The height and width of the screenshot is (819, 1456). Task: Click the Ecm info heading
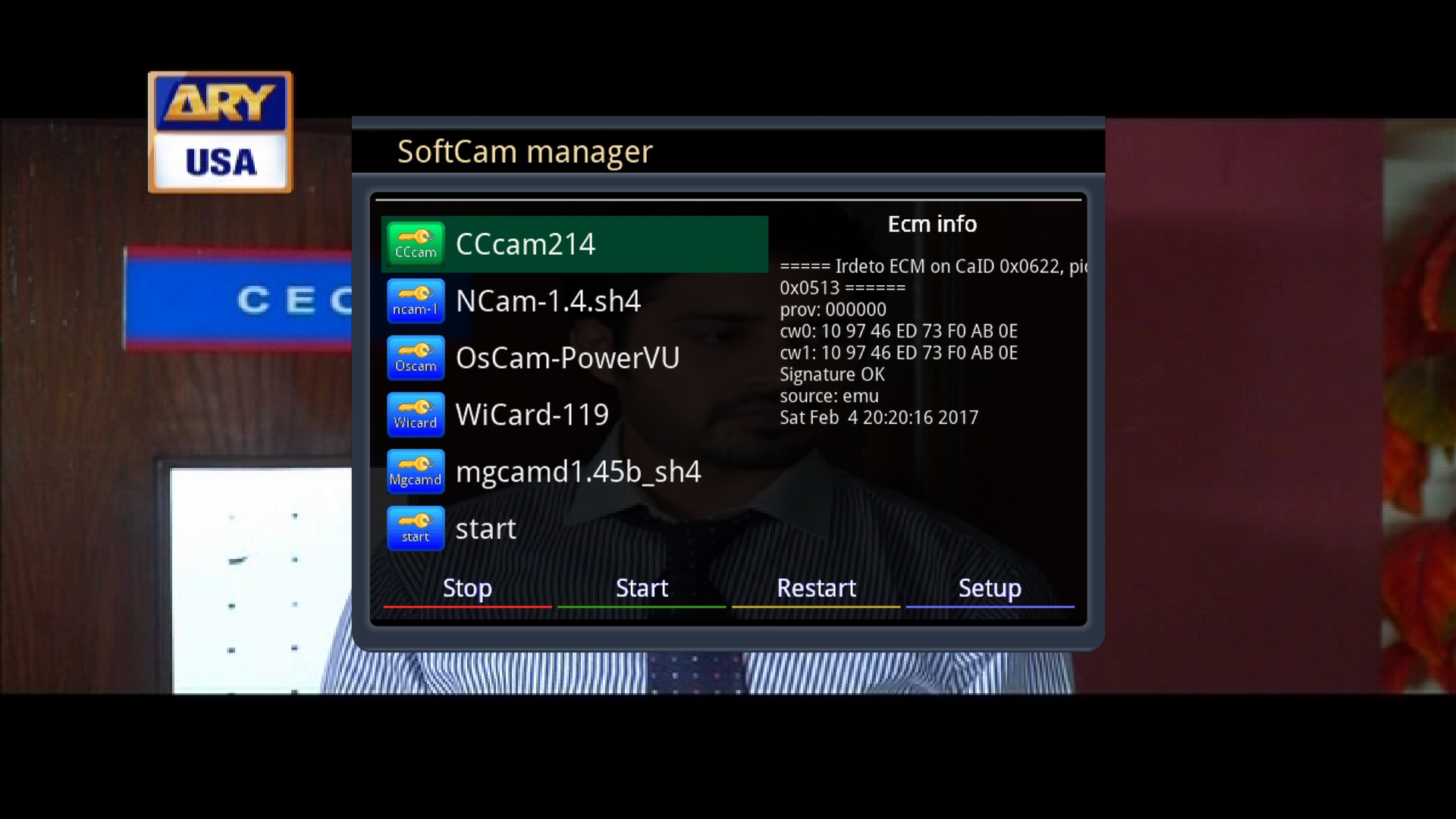pyautogui.click(x=932, y=224)
